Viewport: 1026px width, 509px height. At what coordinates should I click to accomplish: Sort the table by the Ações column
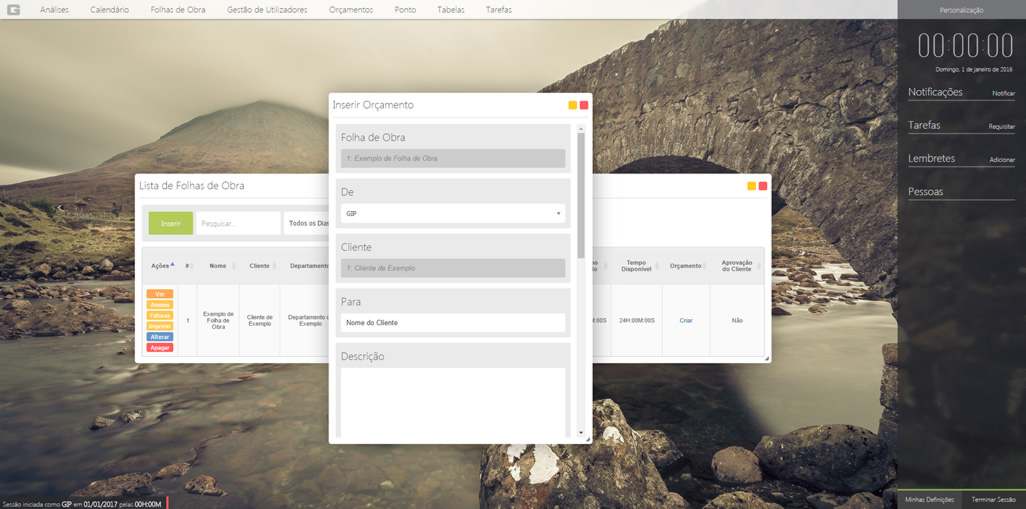coord(160,266)
